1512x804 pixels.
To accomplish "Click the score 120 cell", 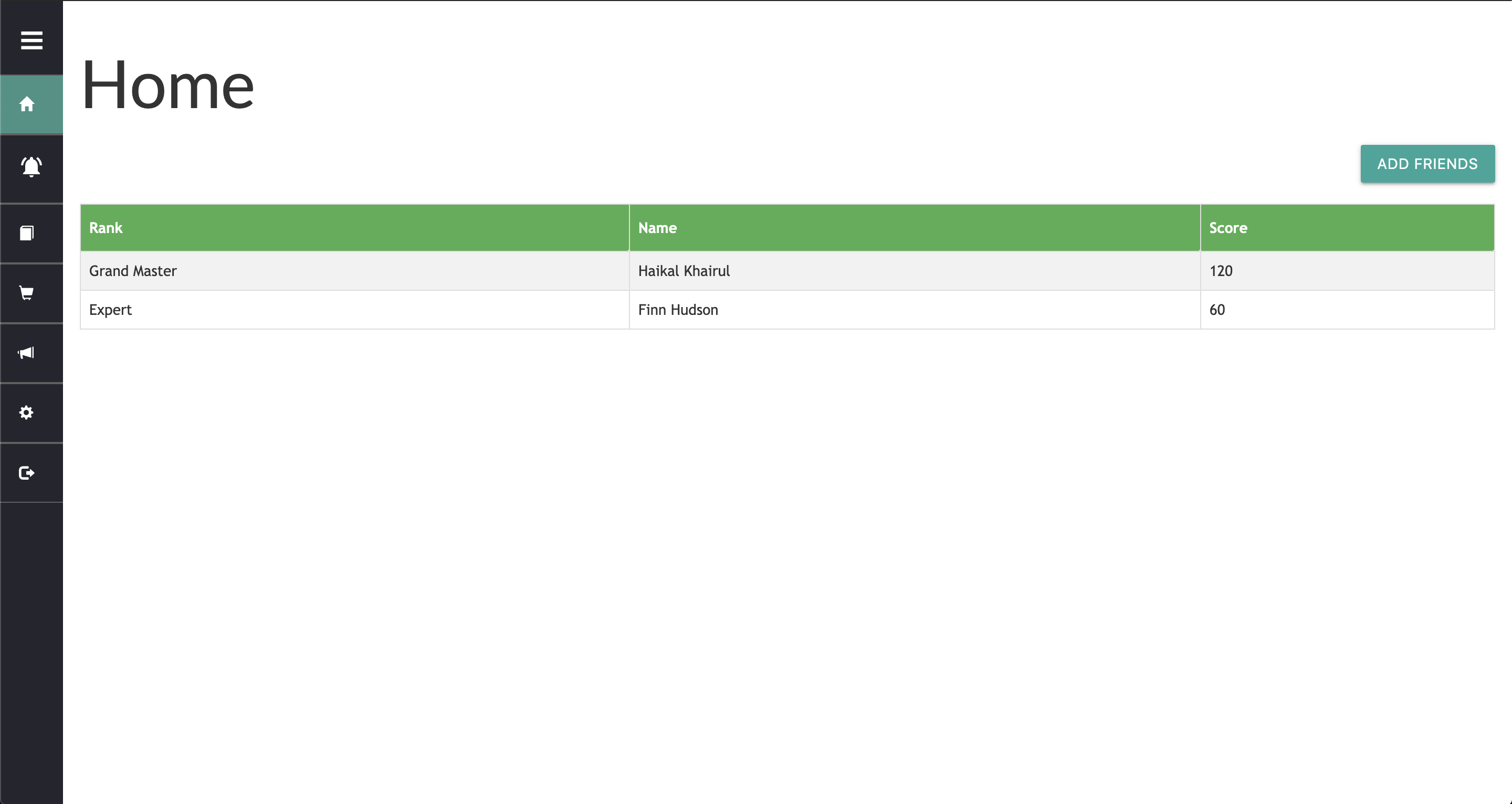I will coord(1221,271).
